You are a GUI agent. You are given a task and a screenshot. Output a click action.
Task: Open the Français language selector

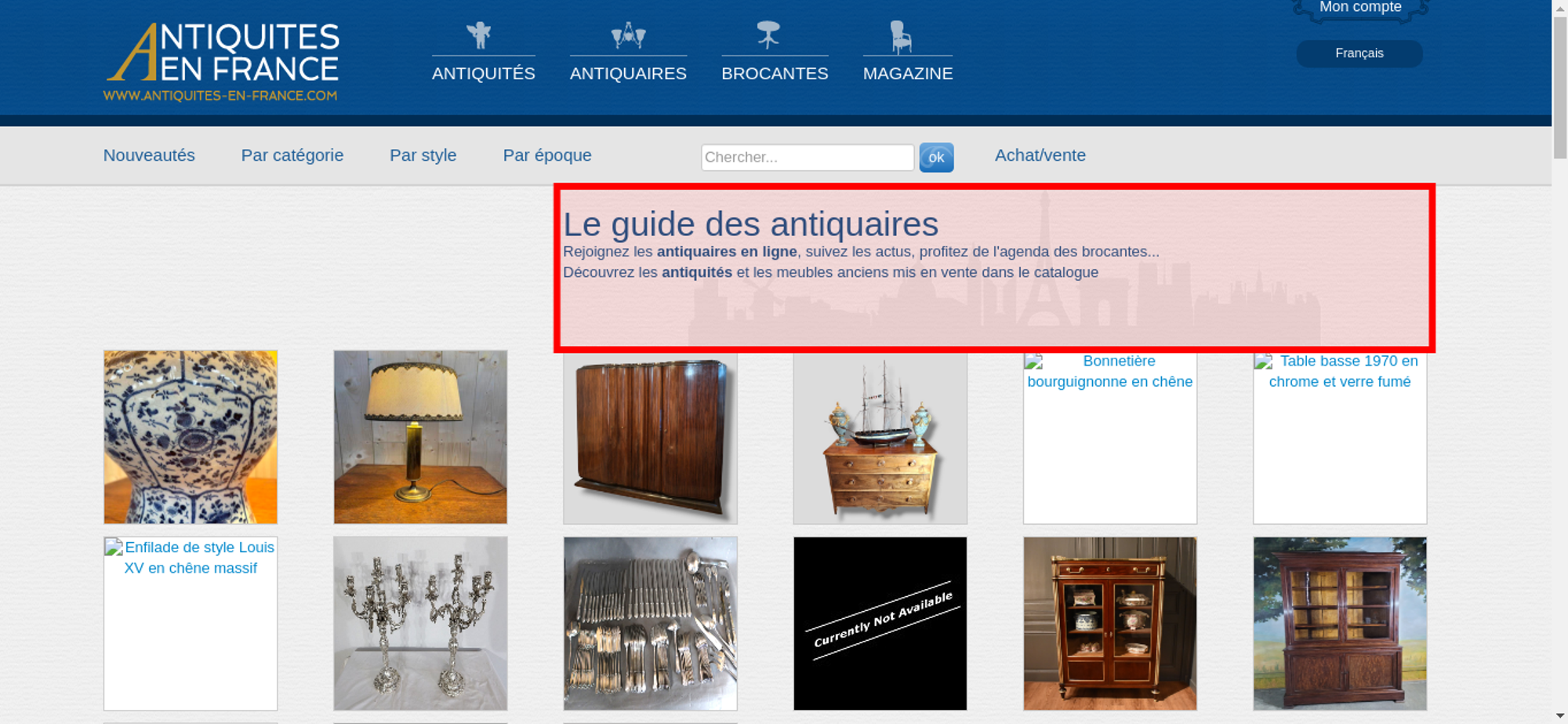click(x=1359, y=53)
